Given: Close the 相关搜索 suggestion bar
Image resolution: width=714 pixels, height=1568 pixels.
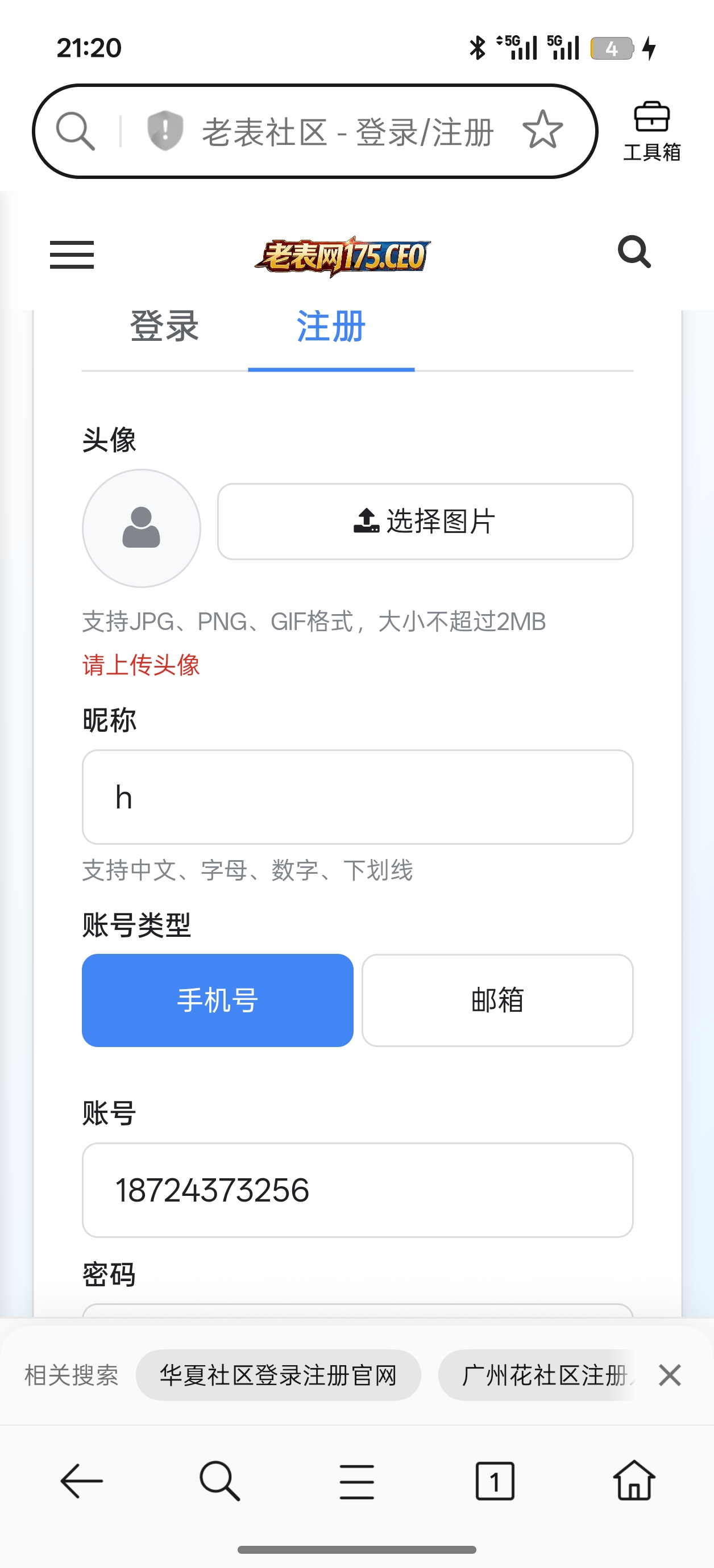Looking at the screenshot, I should click(670, 1375).
